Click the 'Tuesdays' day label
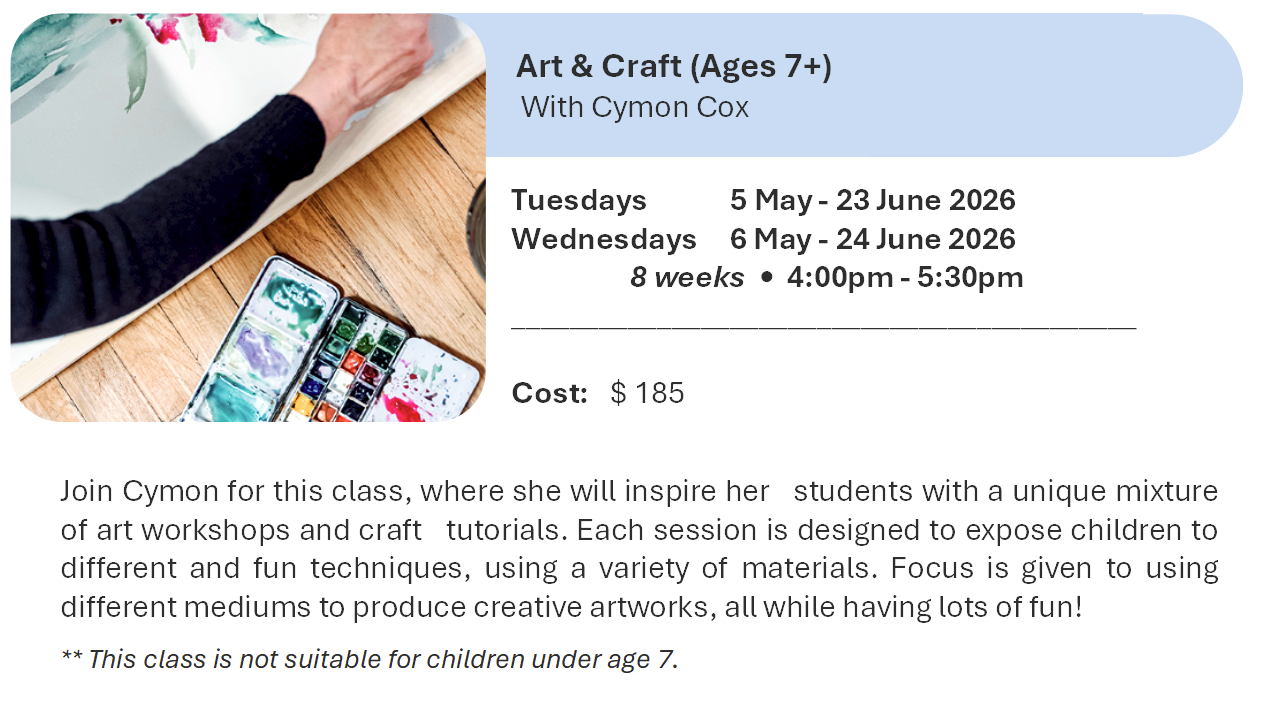1265x728 pixels. 579,200
